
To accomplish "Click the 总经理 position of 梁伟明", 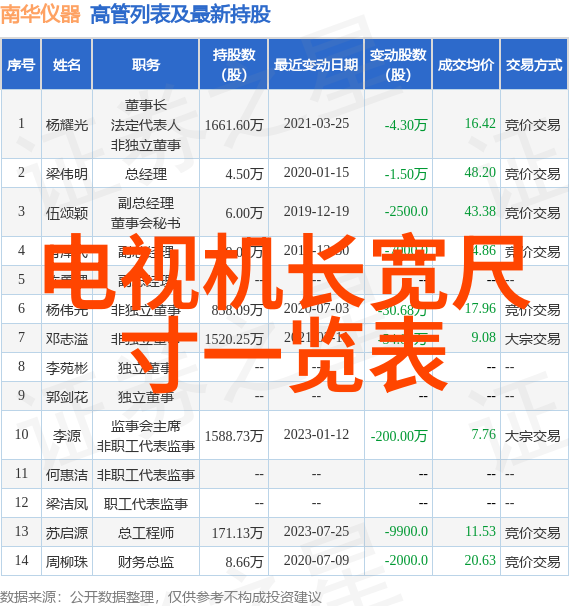I will click(146, 174).
